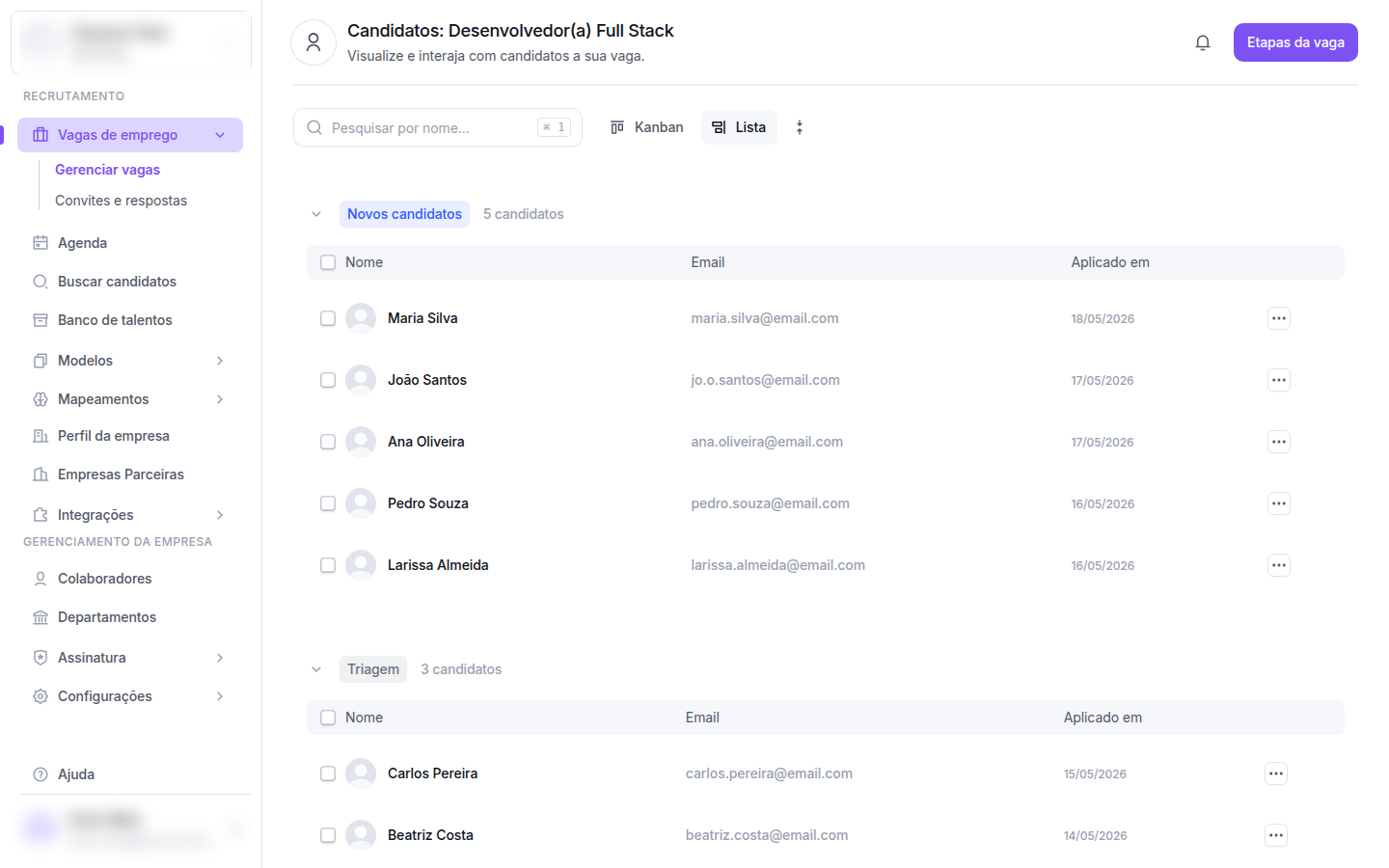Open more actions for João Santos
The width and height of the screenshot is (1389, 868).
pyautogui.click(x=1279, y=380)
